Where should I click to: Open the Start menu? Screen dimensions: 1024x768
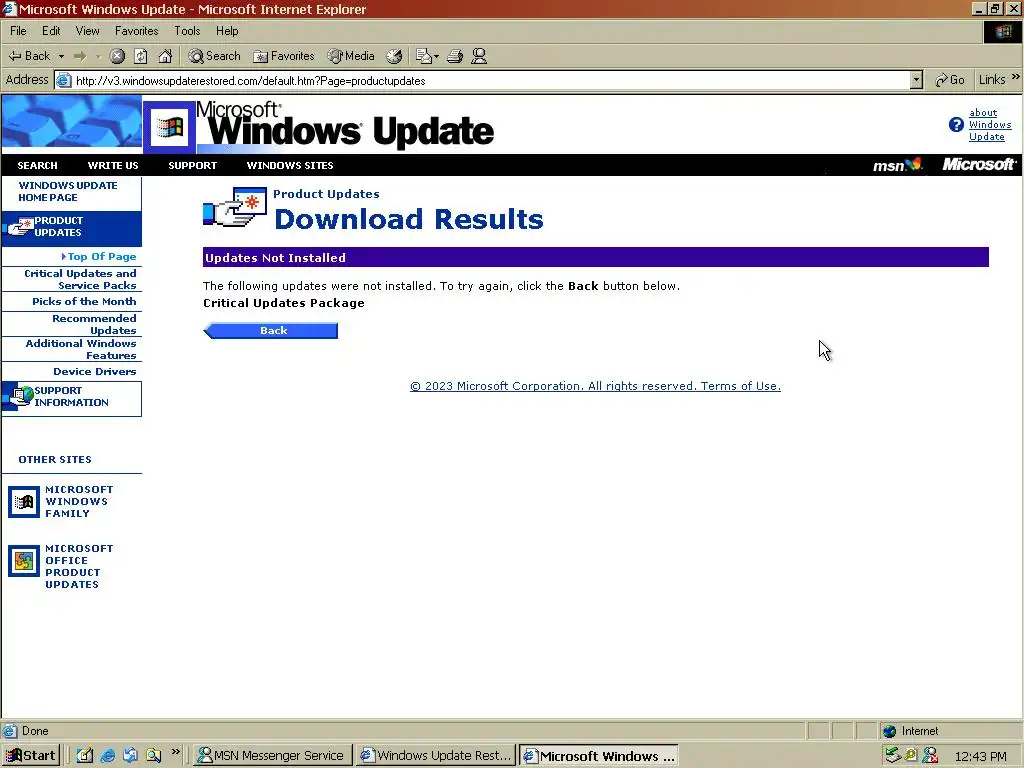pos(31,756)
